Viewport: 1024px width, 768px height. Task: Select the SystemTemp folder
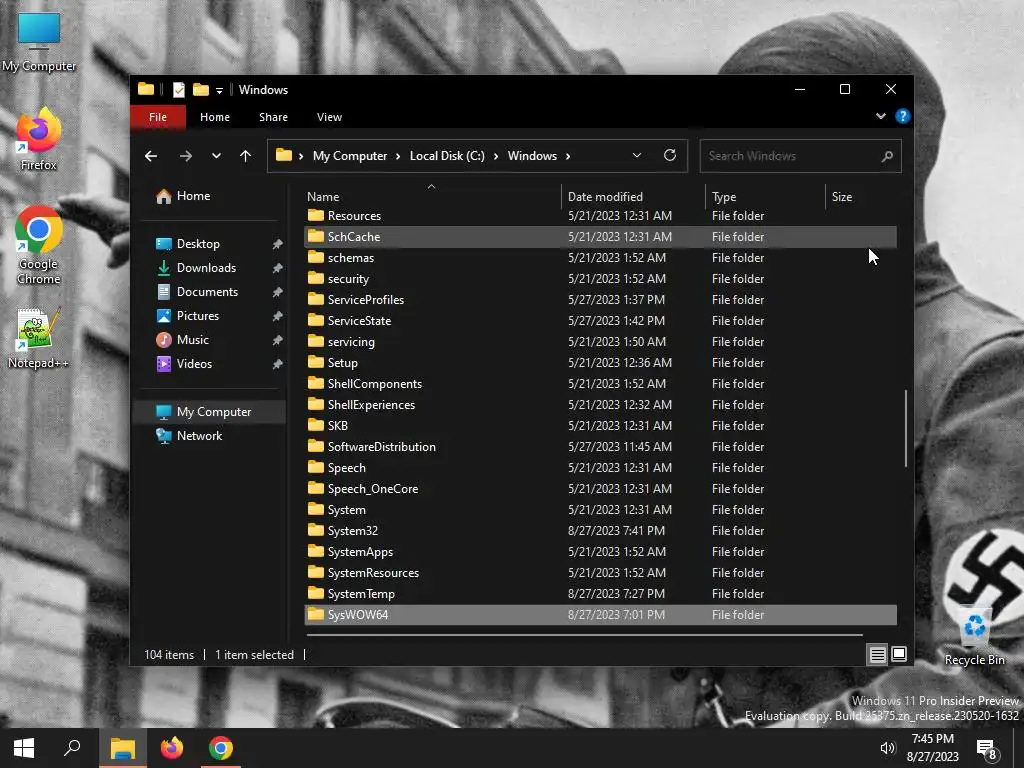click(x=600, y=594)
